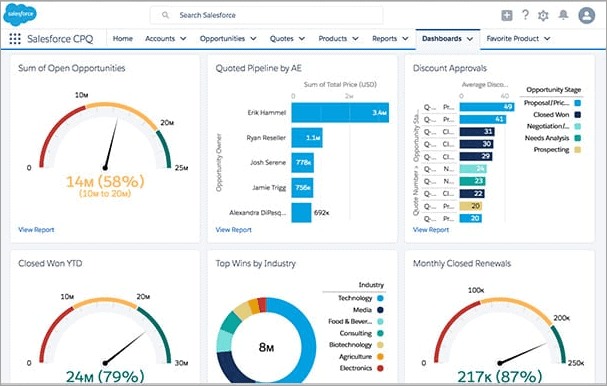The width and height of the screenshot is (607, 386).
Task: Click the Agriculture legend swatch
Action: tap(380, 357)
